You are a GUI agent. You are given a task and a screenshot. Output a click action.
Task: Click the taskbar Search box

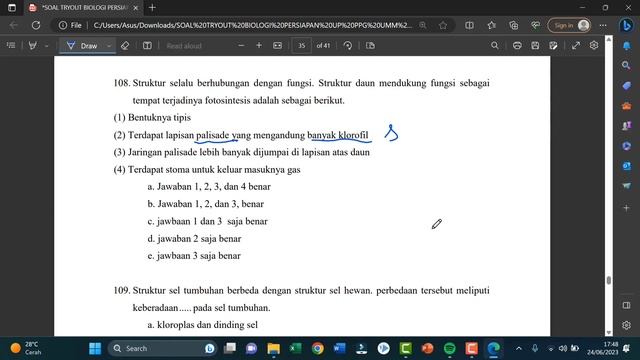coord(162,349)
